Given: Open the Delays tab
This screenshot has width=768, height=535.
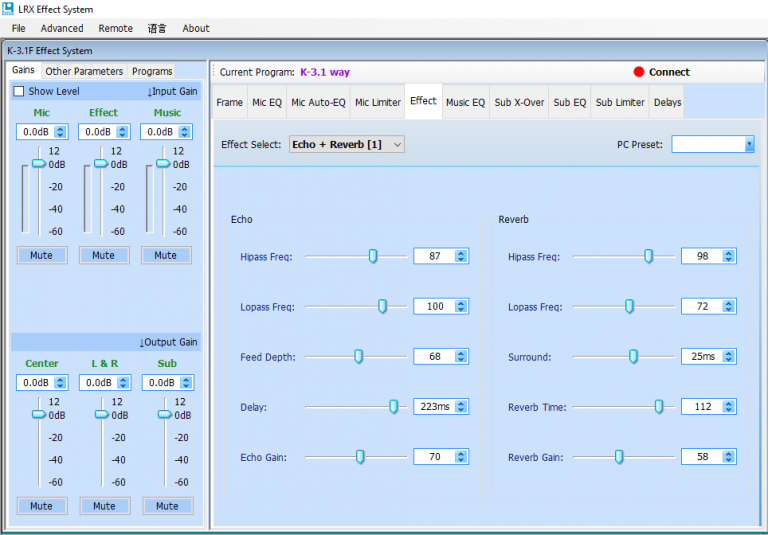Looking at the screenshot, I should (667, 102).
